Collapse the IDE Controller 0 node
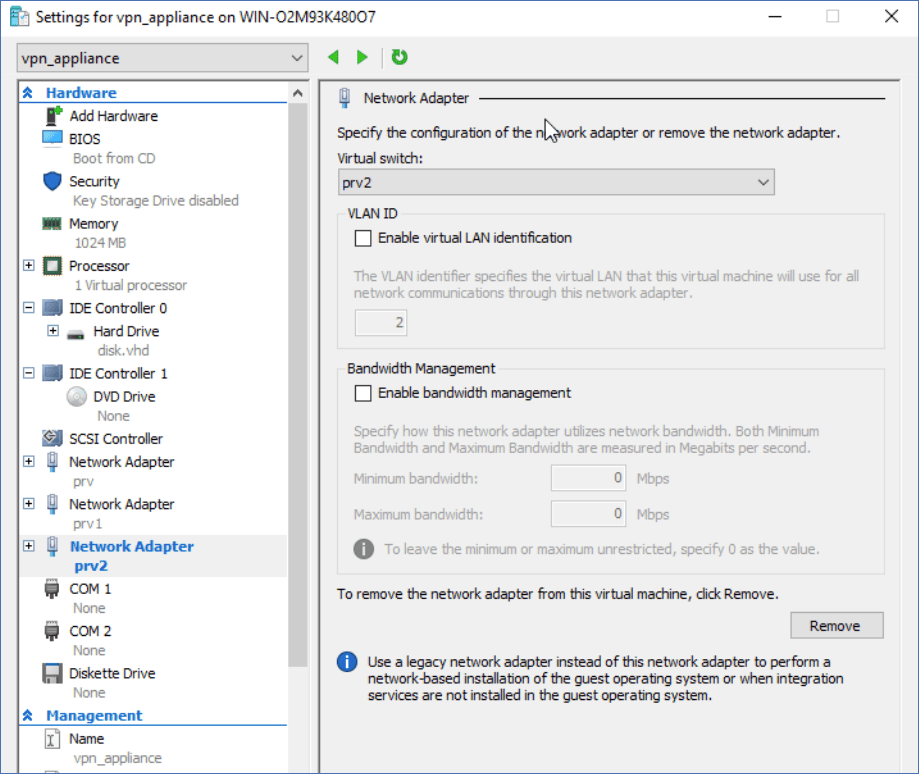 28,308
